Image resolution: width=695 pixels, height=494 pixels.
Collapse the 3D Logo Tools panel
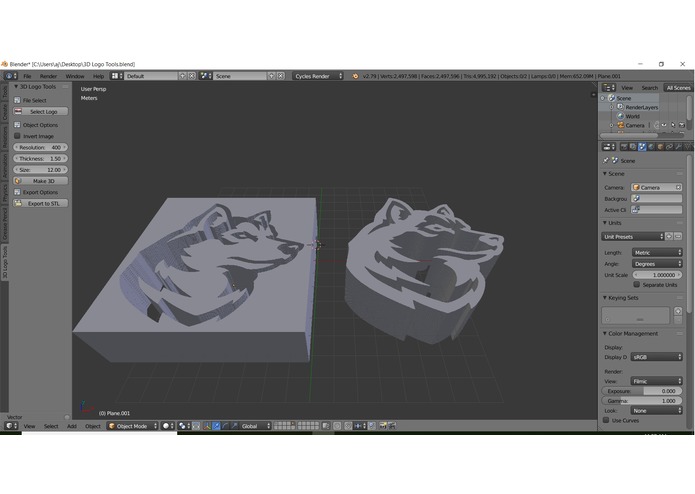16,87
